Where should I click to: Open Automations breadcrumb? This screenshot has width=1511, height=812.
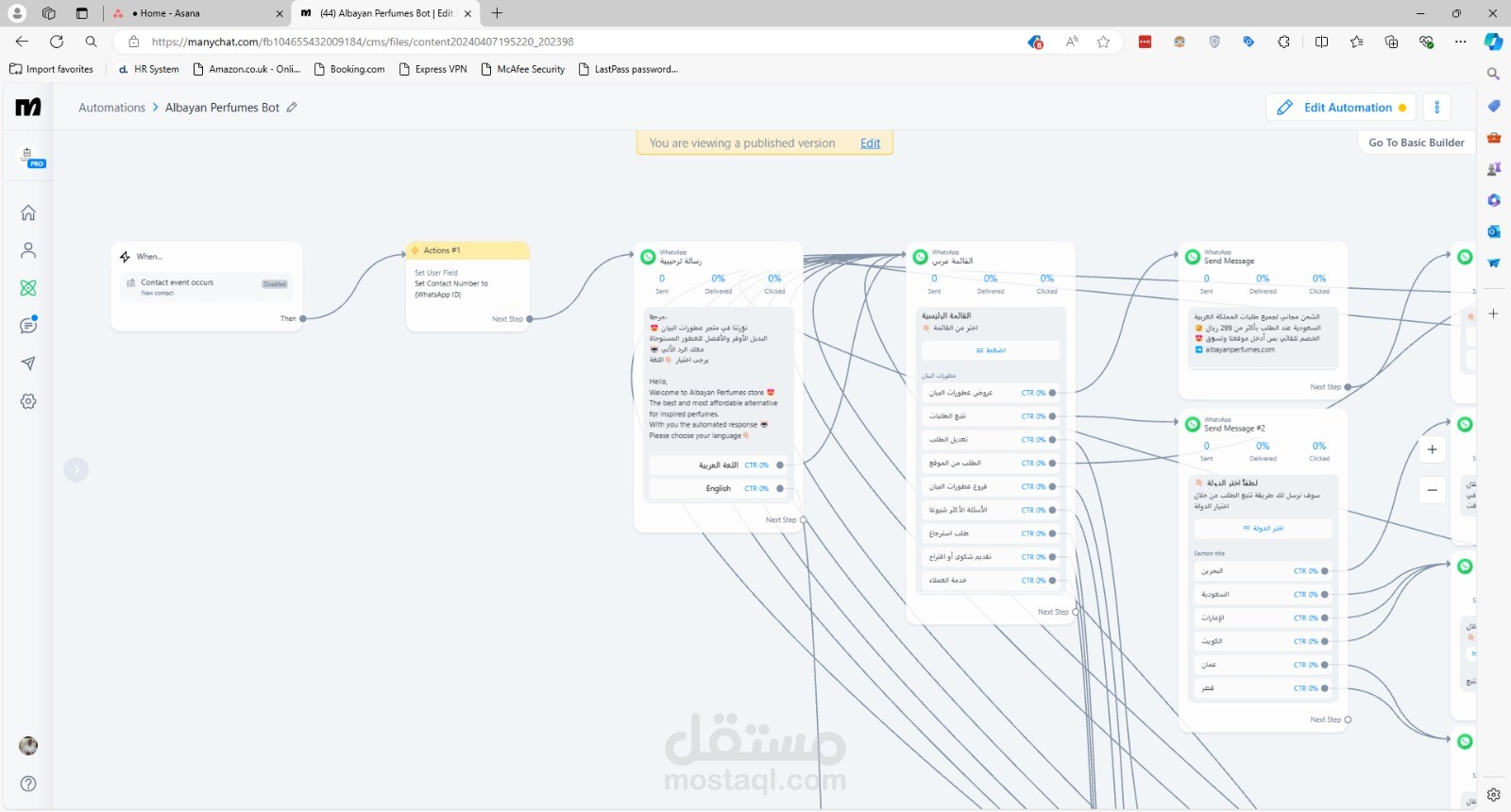111,108
